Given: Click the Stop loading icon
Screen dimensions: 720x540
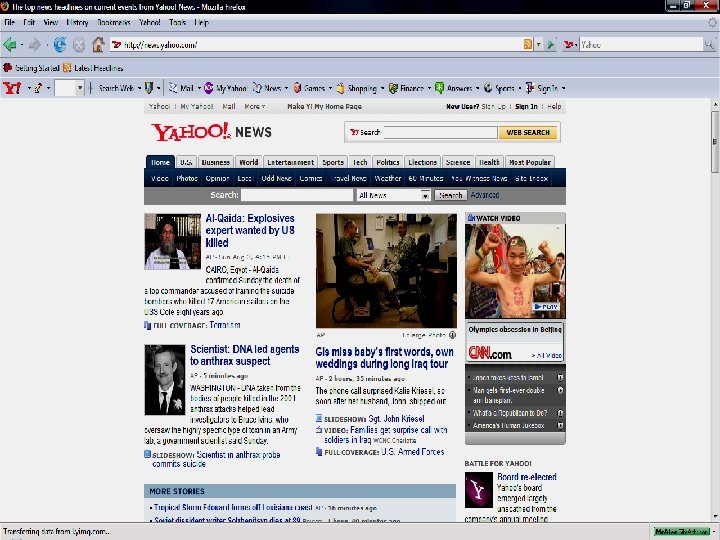Looking at the screenshot, I should tap(79, 45).
